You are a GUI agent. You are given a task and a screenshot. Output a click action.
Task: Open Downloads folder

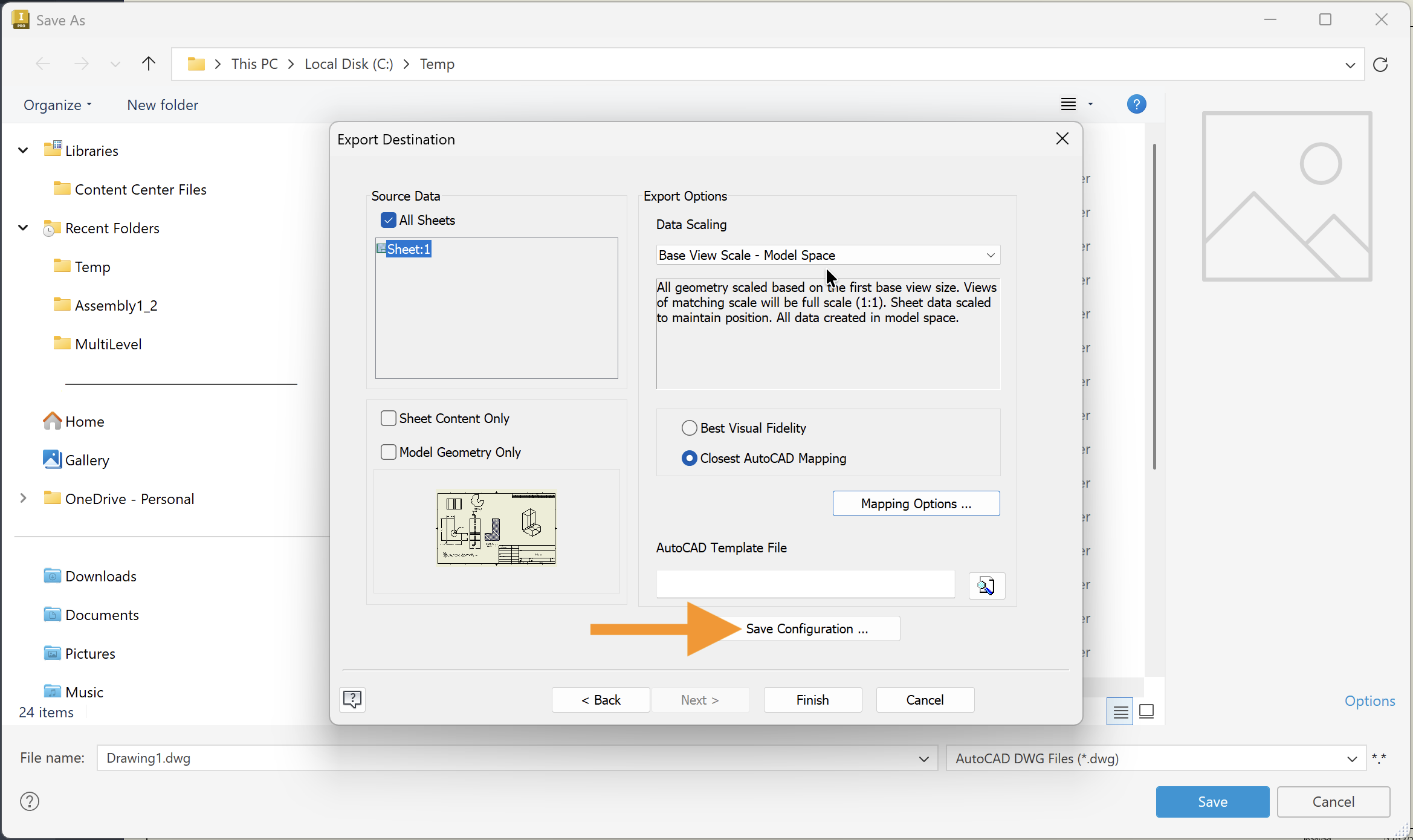(x=90, y=576)
